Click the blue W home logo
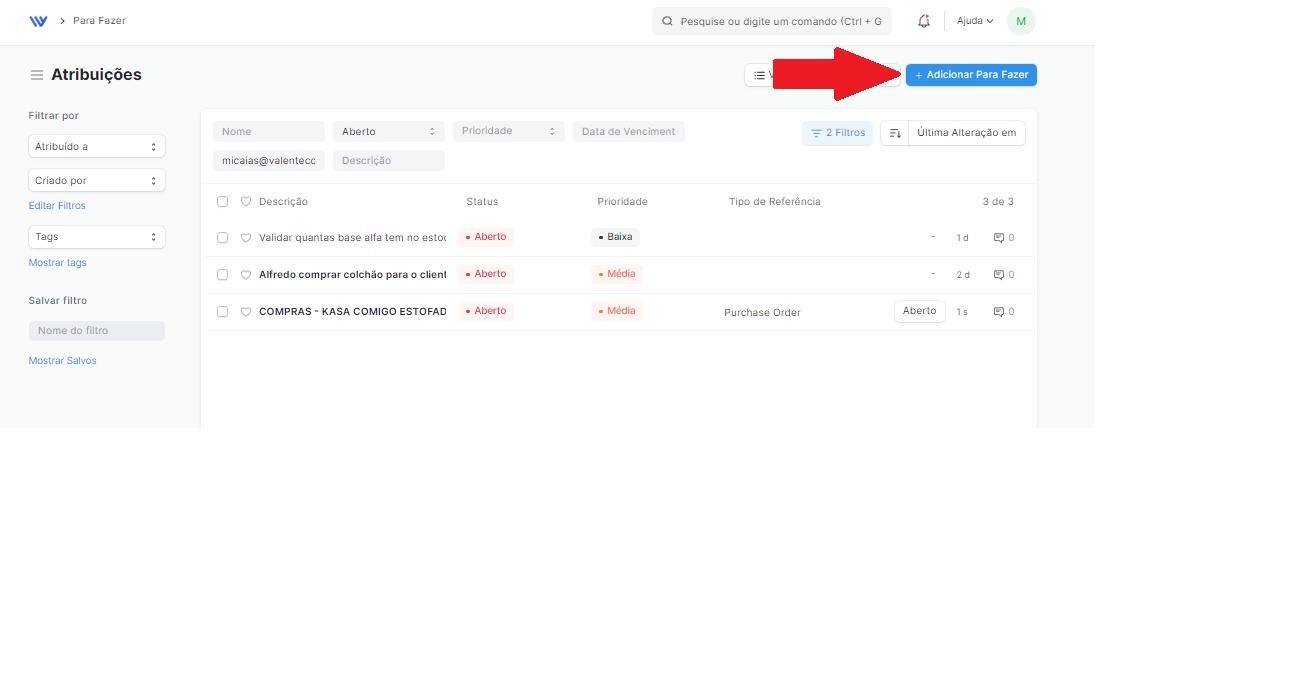 [38, 21]
